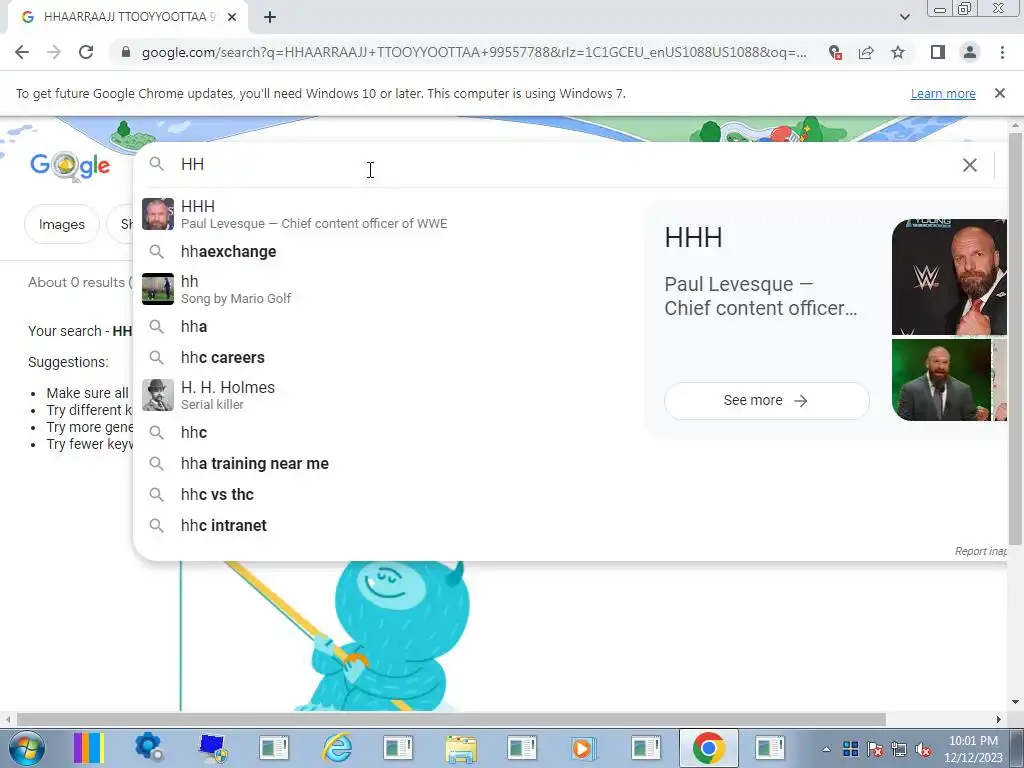This screenshot has width=1024, height=768.
Task: Click the See more button on HHH card
Action: [x=766, y=400]
